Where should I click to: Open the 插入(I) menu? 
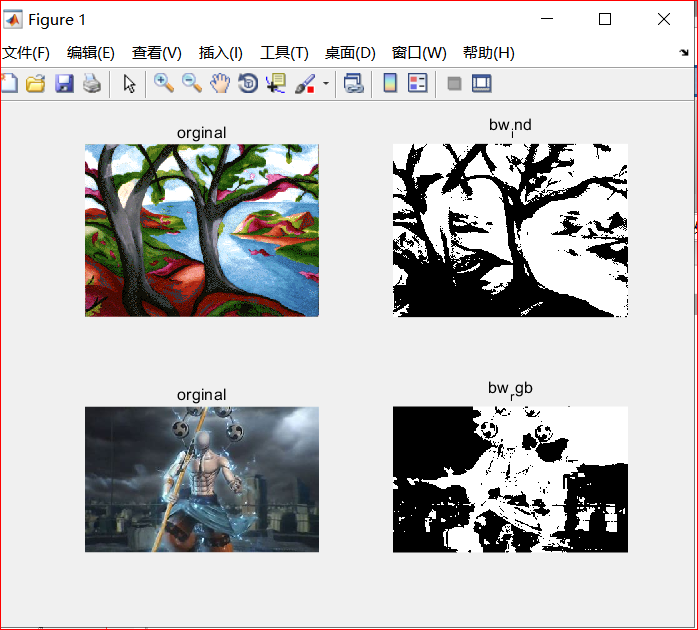pyautogui.click(x=221, y=53)
